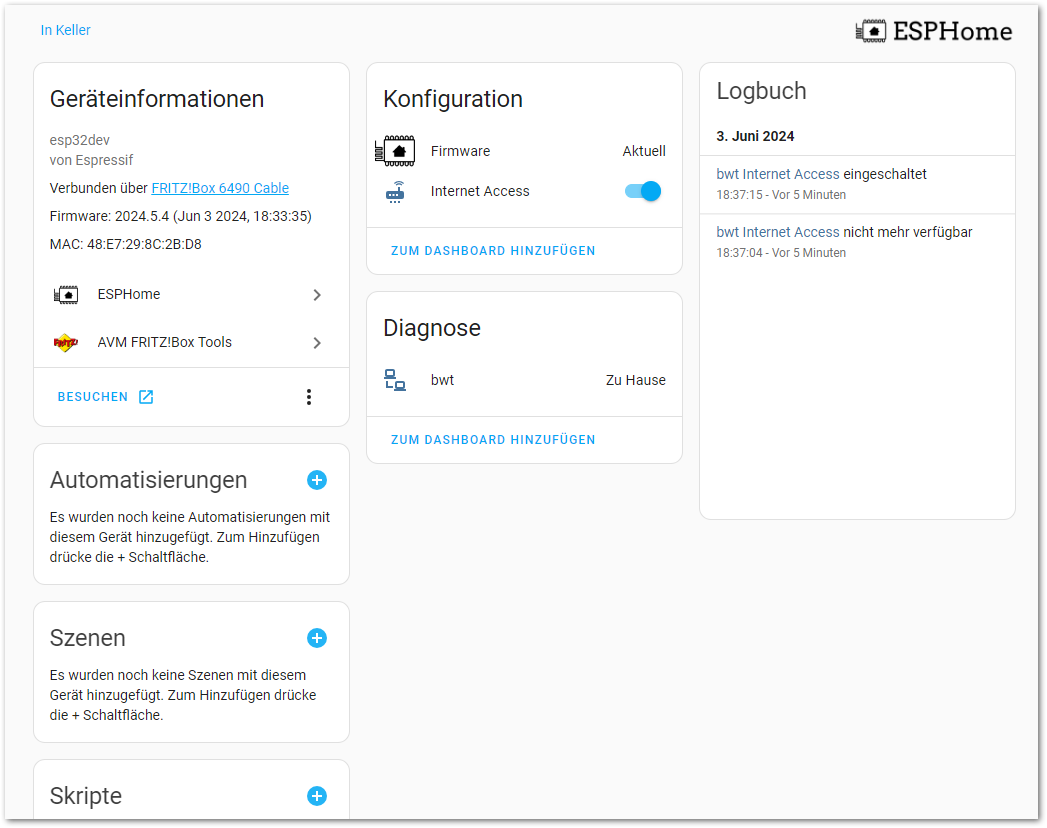The height and width of the screenshot is (828, 1047).
Task: Click the router icon beside Internet Access
Action: (x=395, y=192)
